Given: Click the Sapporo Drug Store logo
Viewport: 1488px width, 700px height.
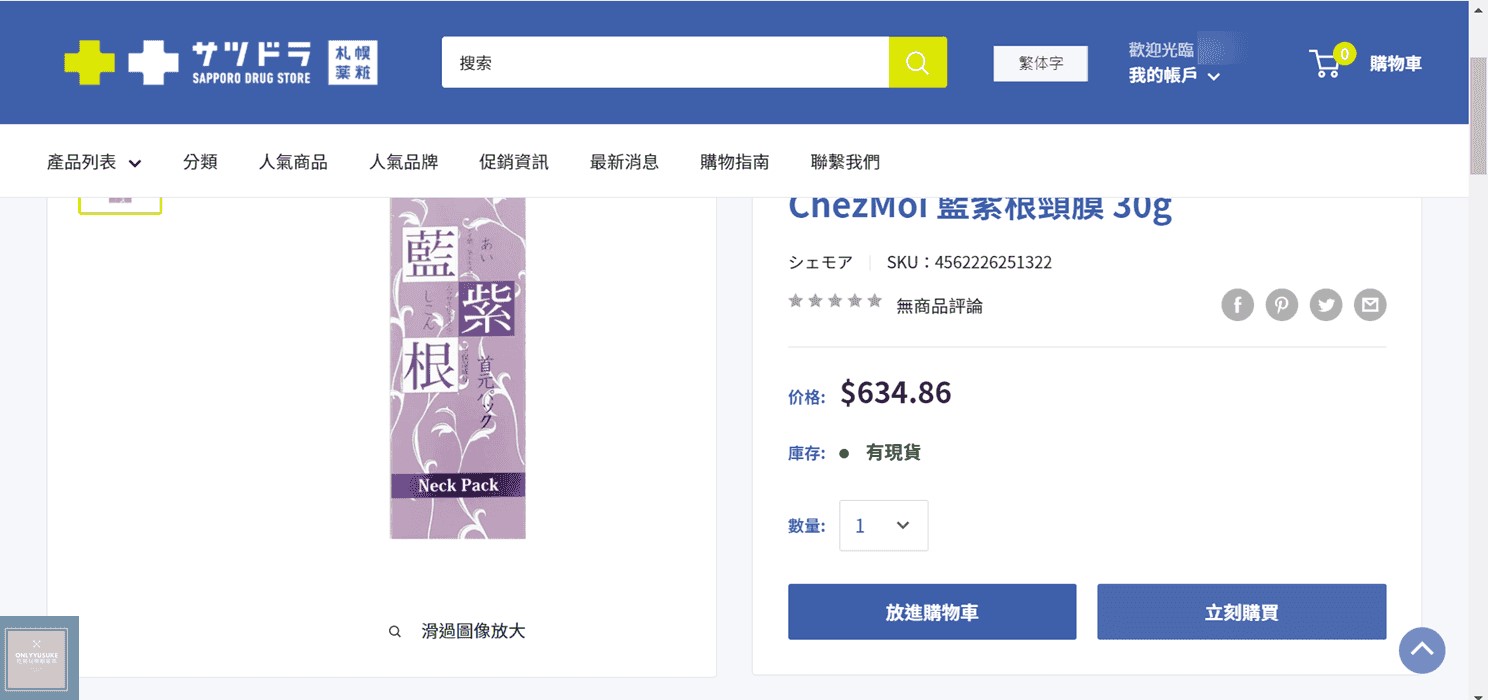Looking at the screenshot, I should click(x=220, y=62).
